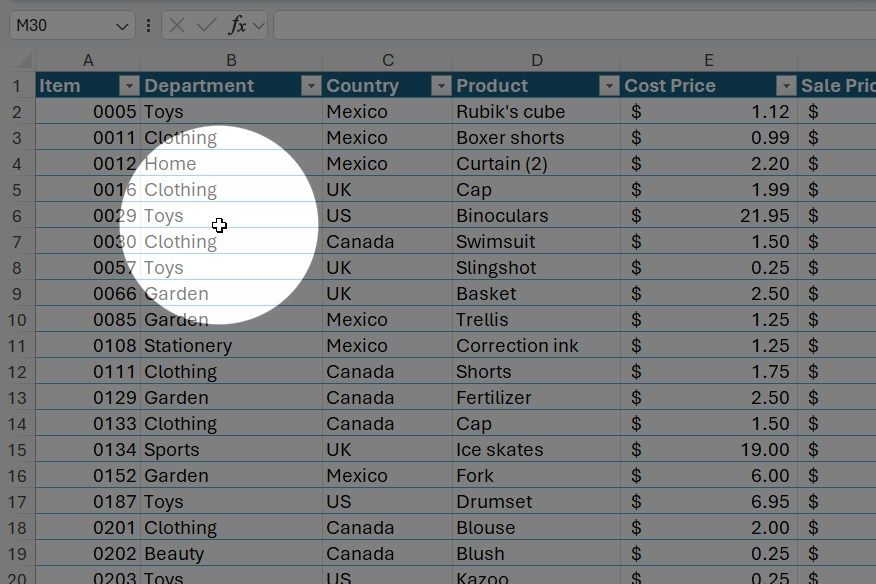Screen dimensions: 876x584
Task: Select cost price 6.95 cell
Action: click(x=708, y=501)
